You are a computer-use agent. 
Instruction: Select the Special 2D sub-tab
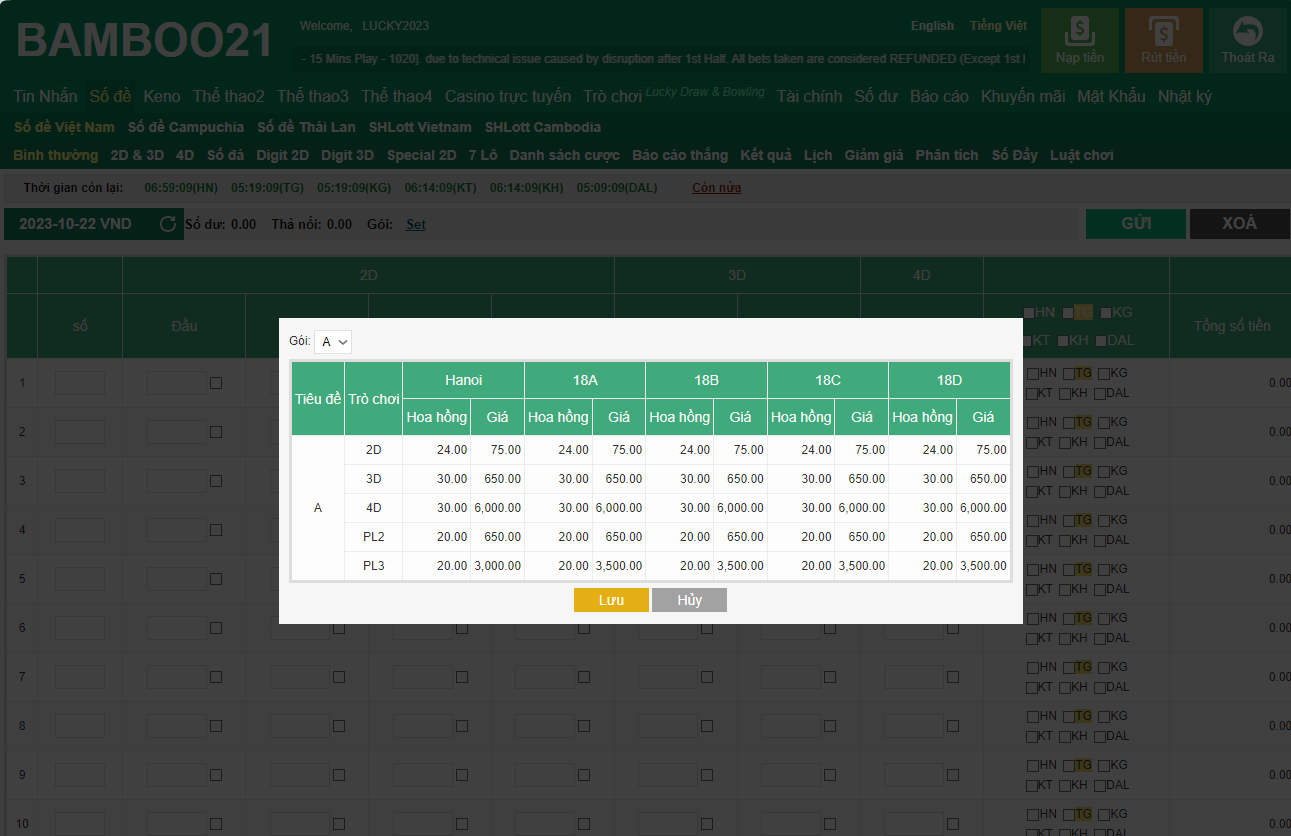tap(421, 155)
